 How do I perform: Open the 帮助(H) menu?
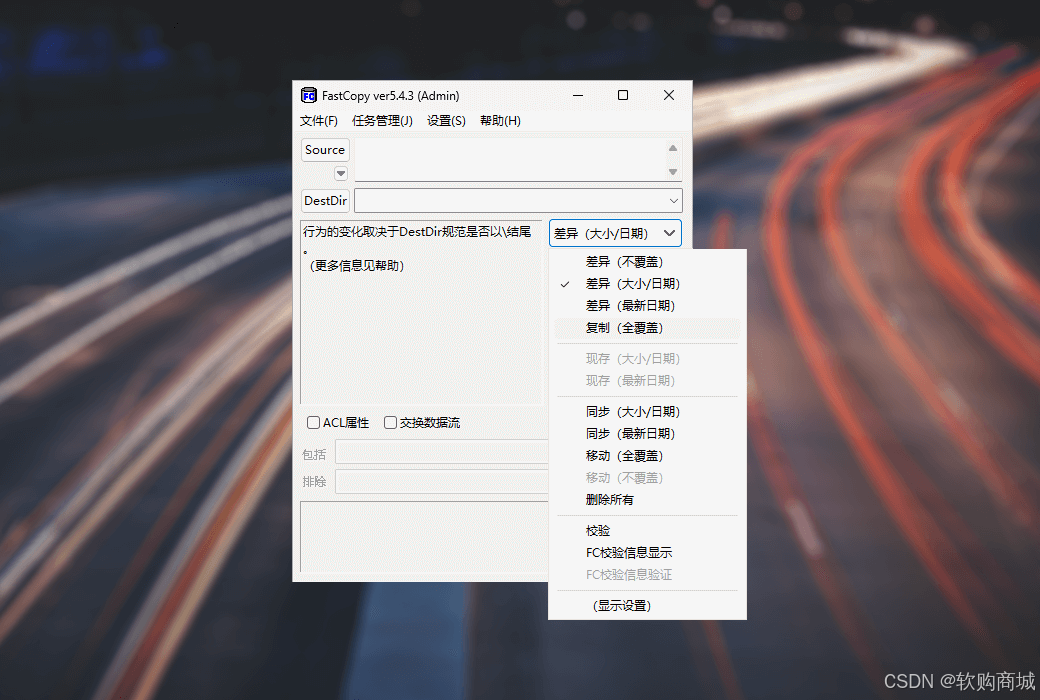(500, 120)
